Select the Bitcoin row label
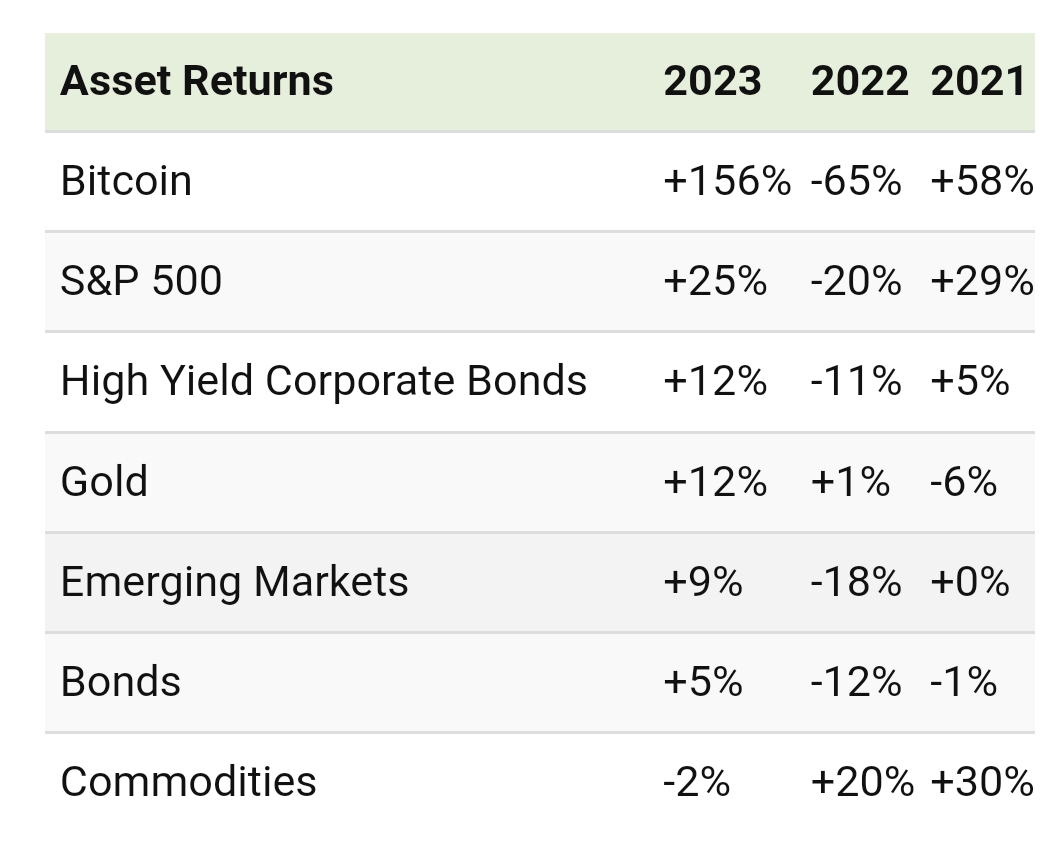Screen dimensions: 1058x860 (x=126, y=181)
